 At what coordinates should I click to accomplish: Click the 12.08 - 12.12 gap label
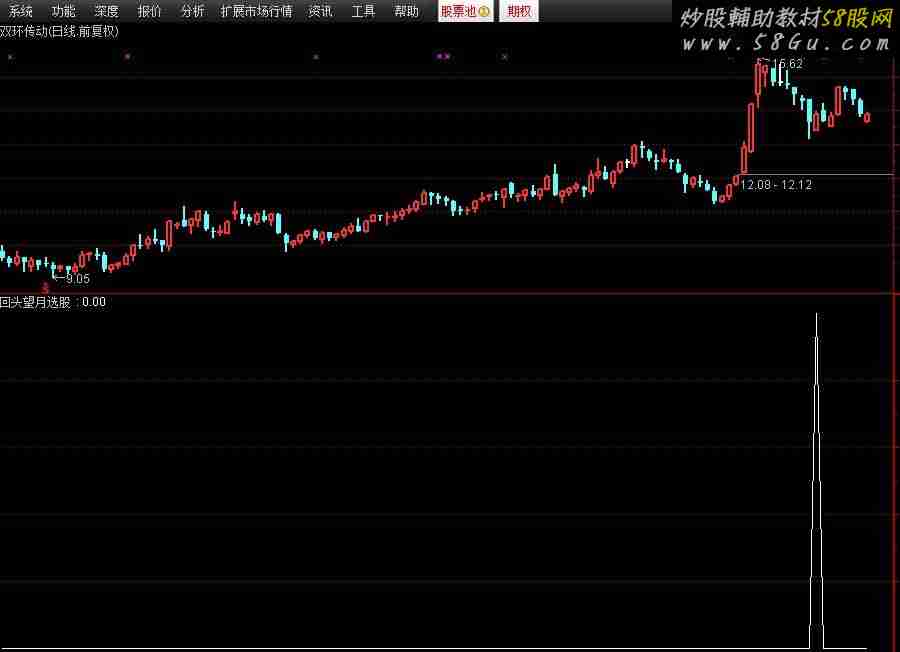click(x=776, y=185)
